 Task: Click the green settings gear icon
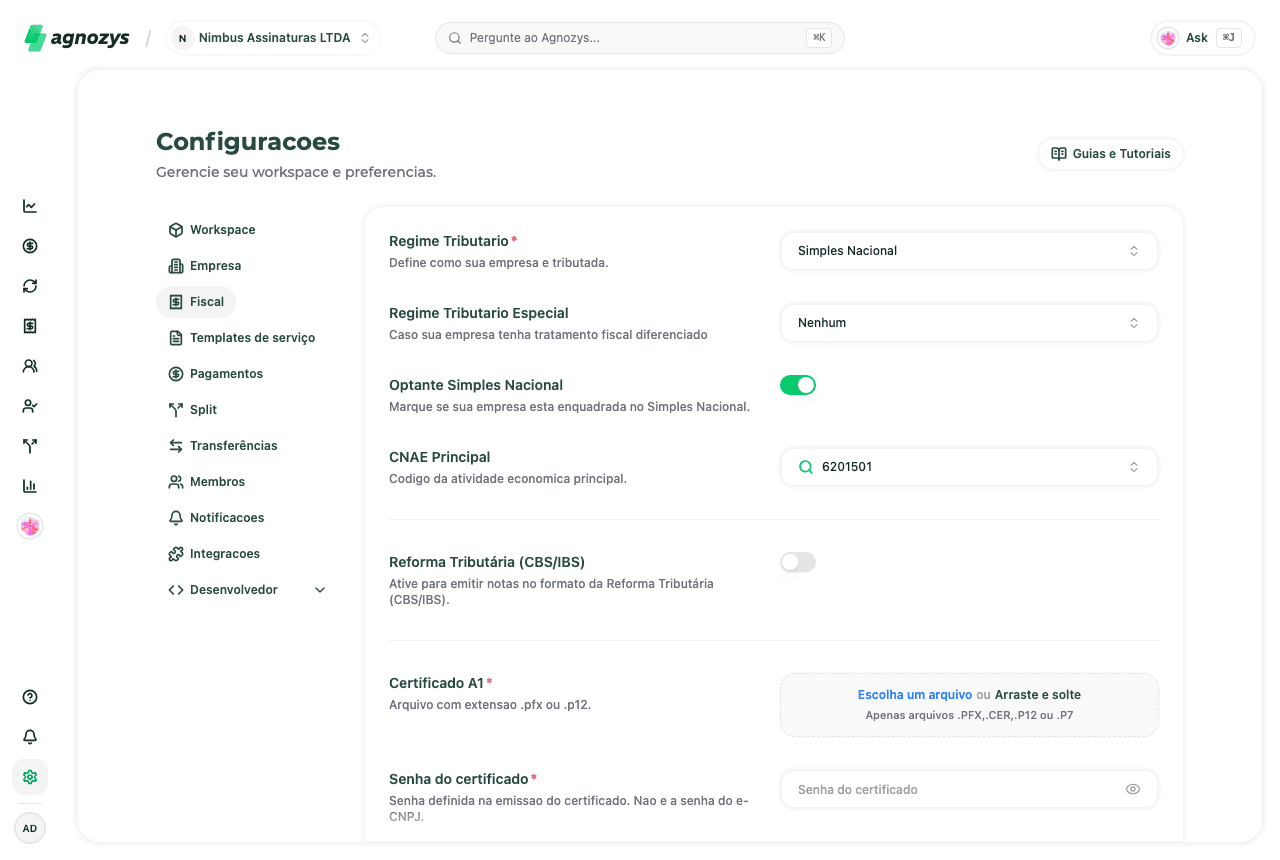point(30,777)
